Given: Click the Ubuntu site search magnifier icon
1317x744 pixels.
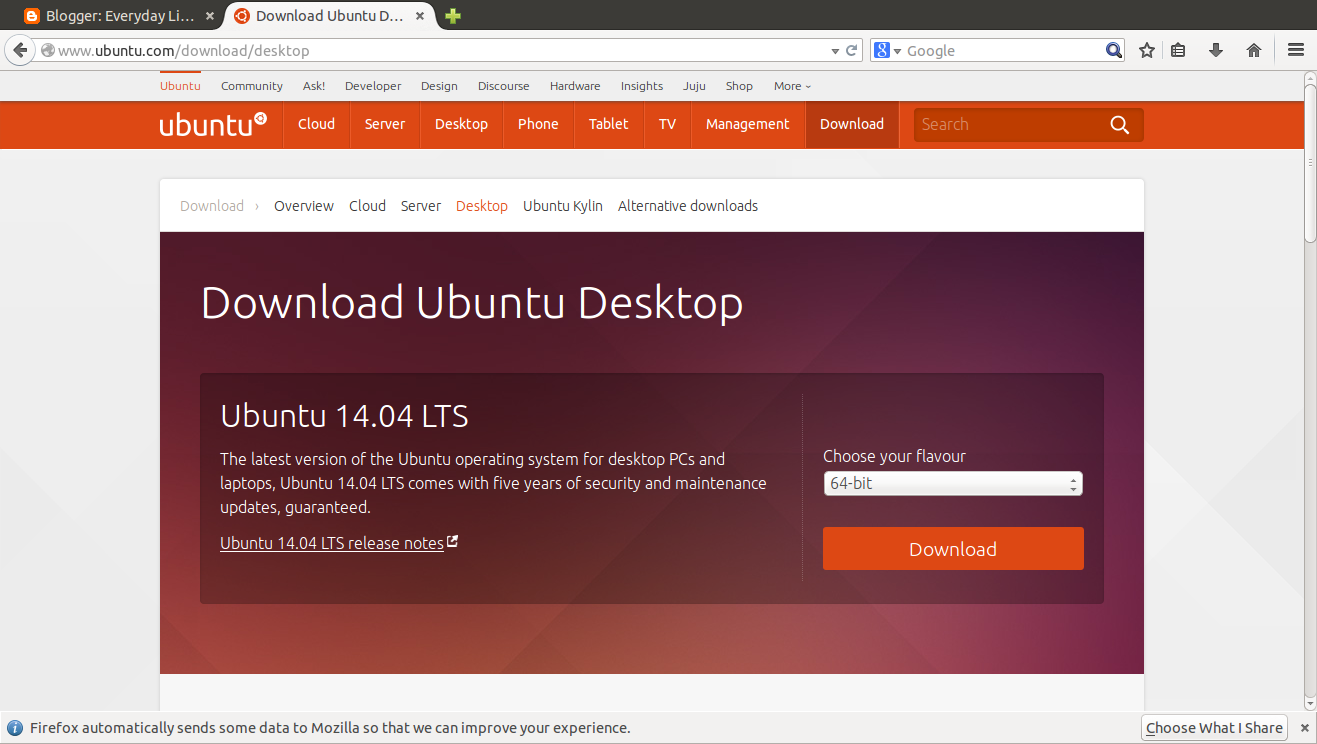Looking at the screenshot, I should click(x=1119, y=125).
